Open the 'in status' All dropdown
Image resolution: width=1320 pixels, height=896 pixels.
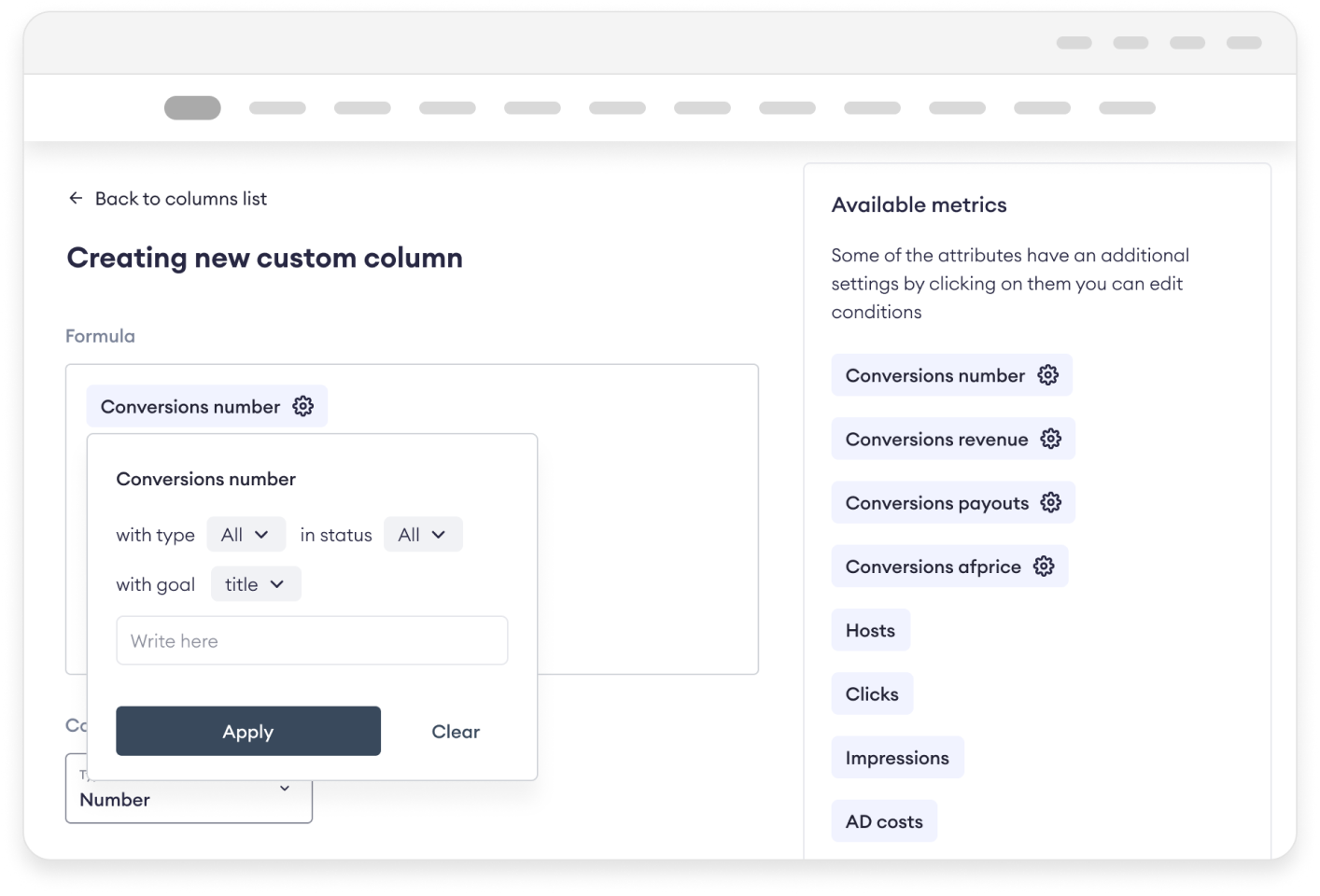pos(422,535)
